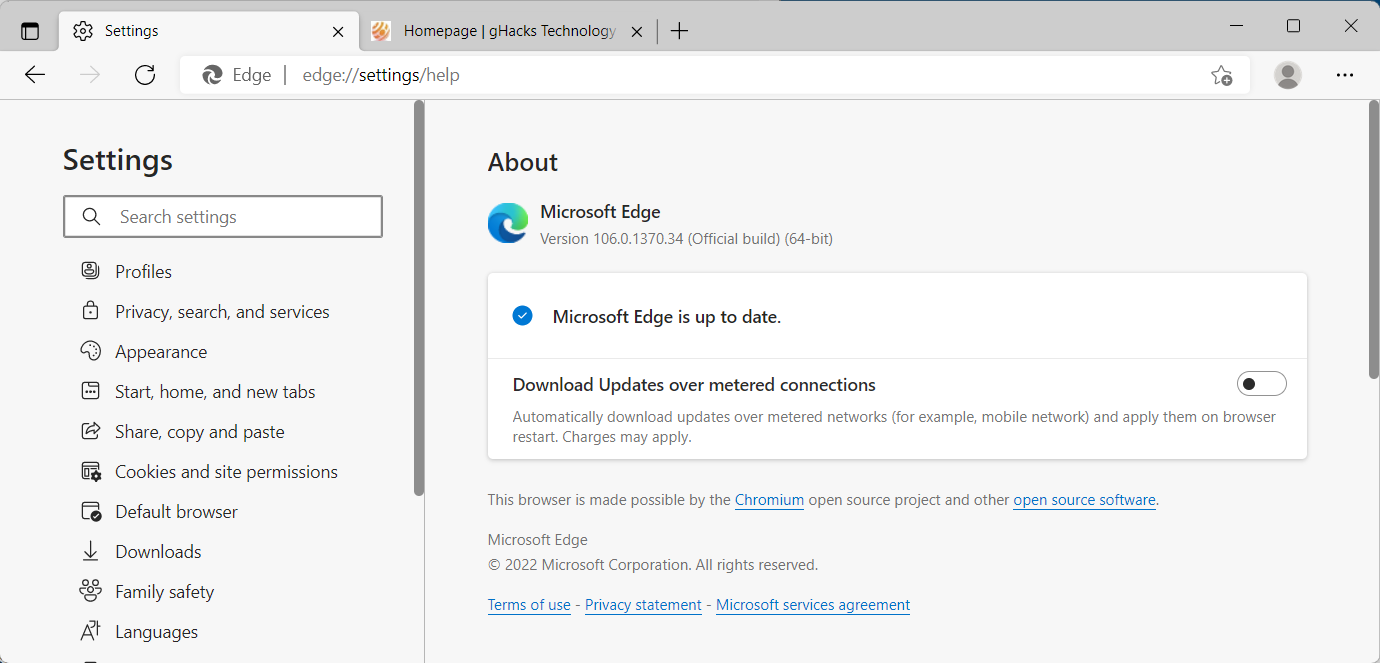Viewport: 1380px width, 663px height.
Task: Click inside the Search settings field
Action: (x=222, y=216)
